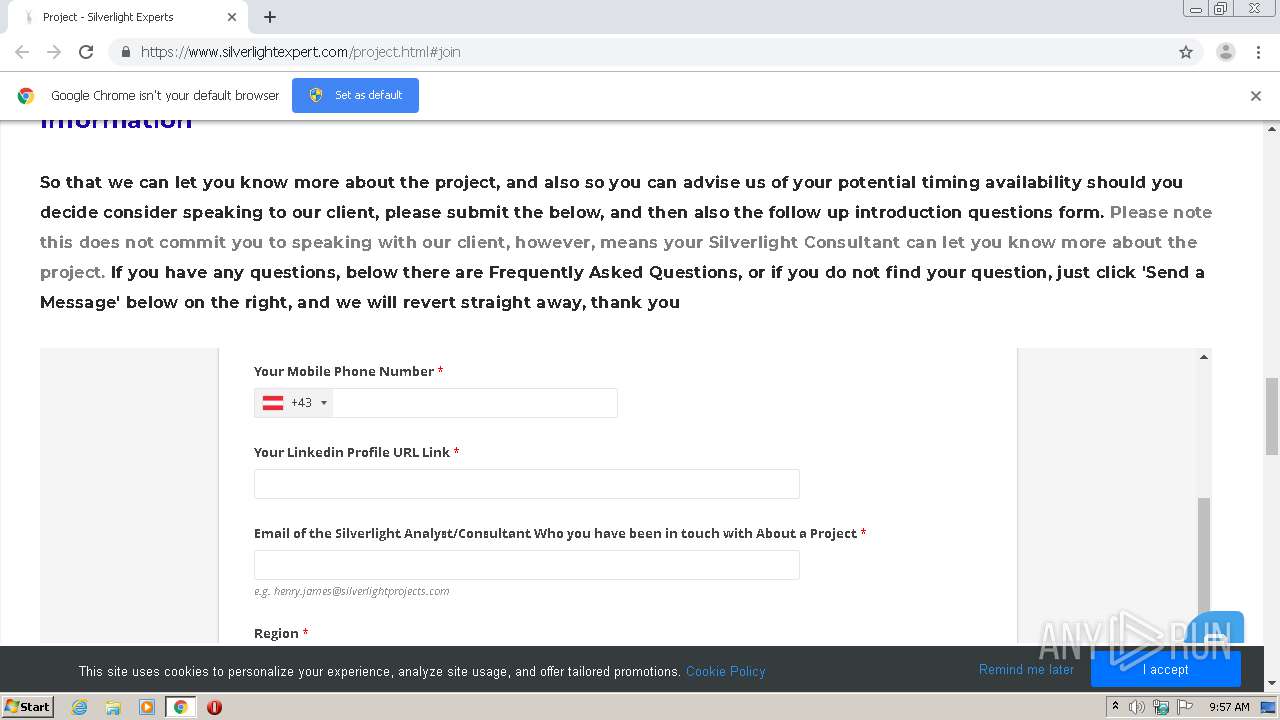Open Chrome three-dot menu
The height and width of the screenshot is (720, 1280).
coord(1258,52)
